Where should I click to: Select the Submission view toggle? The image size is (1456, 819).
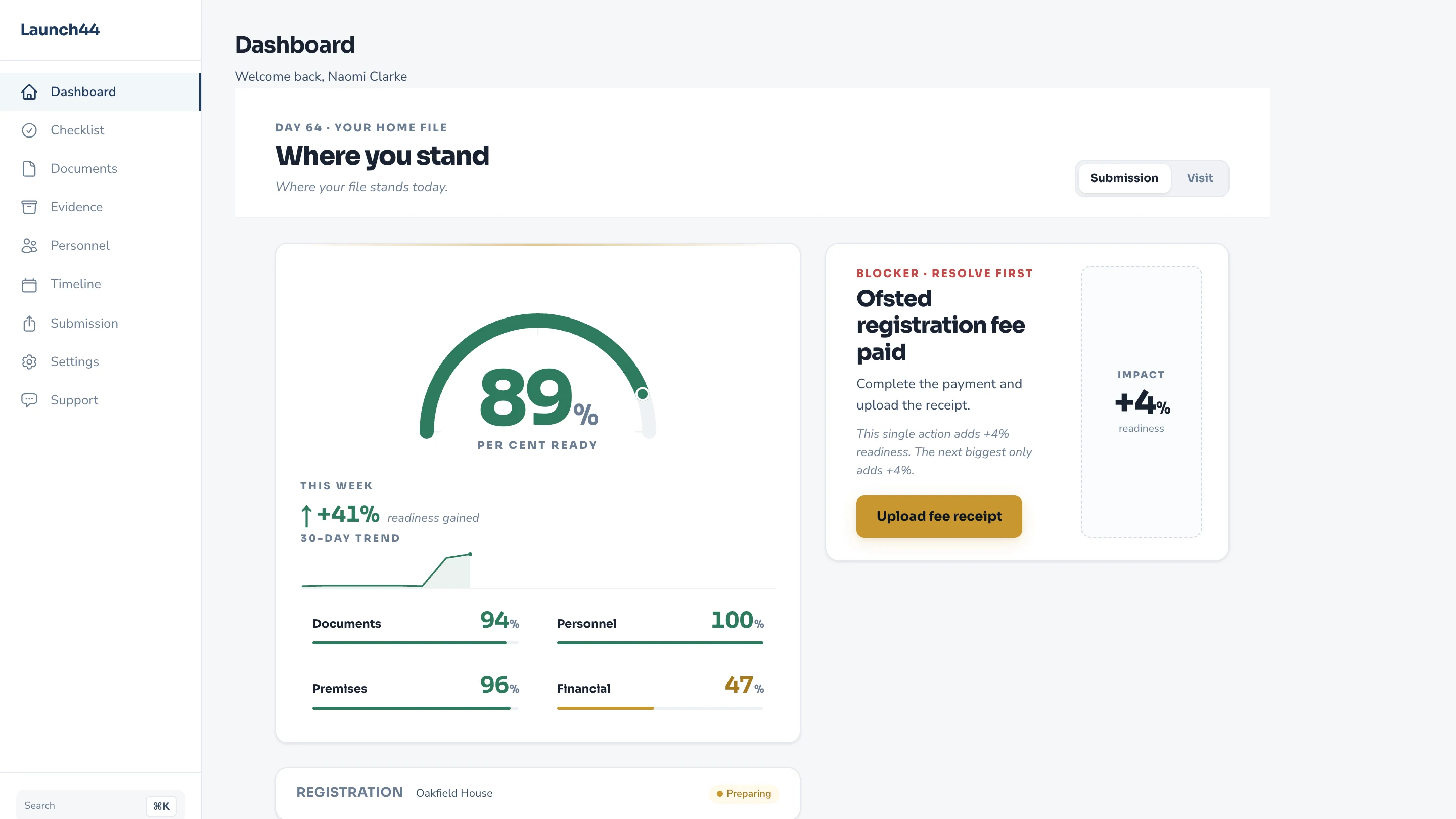point(1124,178)
